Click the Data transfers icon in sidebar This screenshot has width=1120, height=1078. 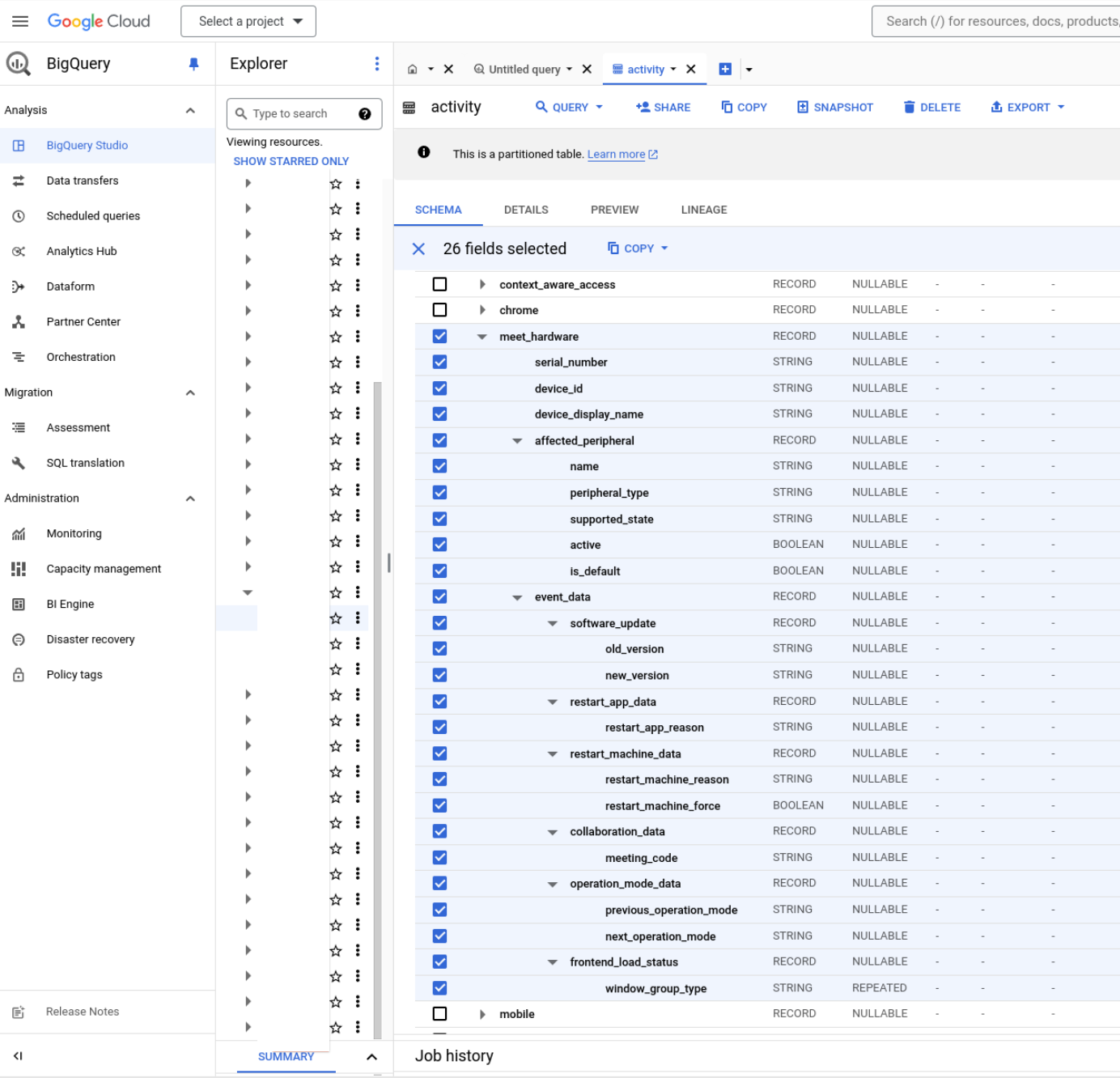19,181
